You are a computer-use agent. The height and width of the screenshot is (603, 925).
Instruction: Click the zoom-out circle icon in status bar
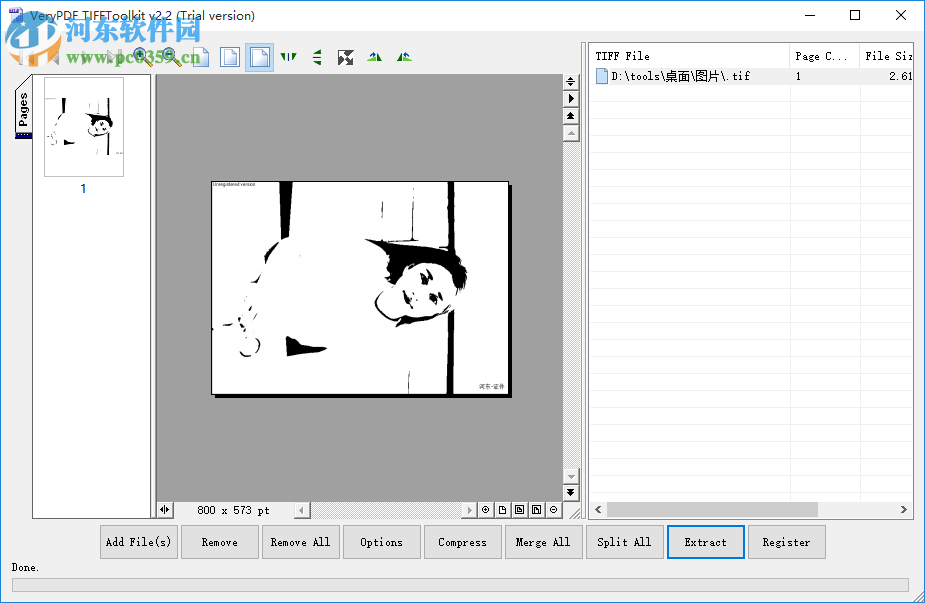[x=552, y=510]
